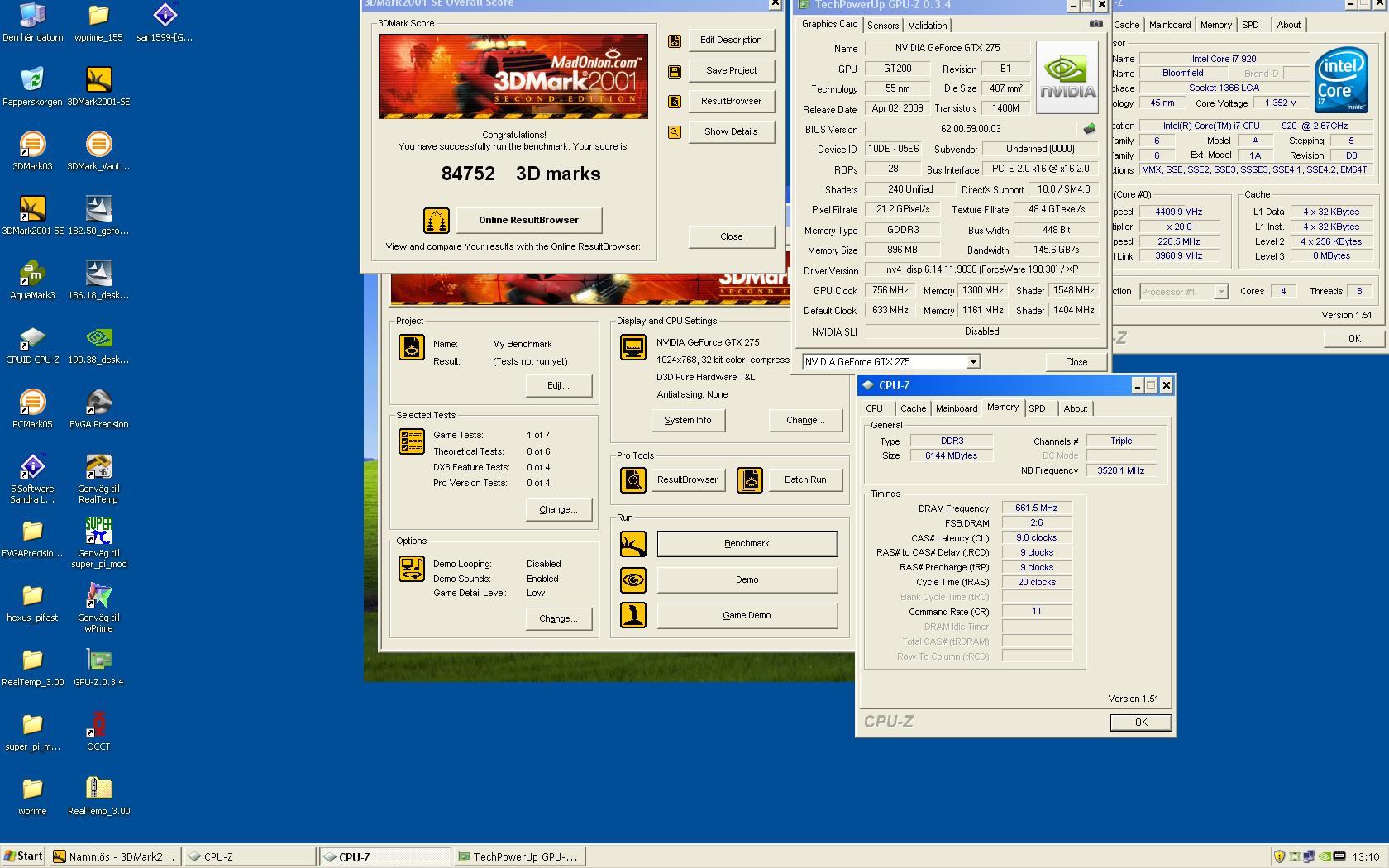The height and width of the screenshot is (868, 1389).
Task: Click Edit in the Project section
Action: click(x=558, y=385)
